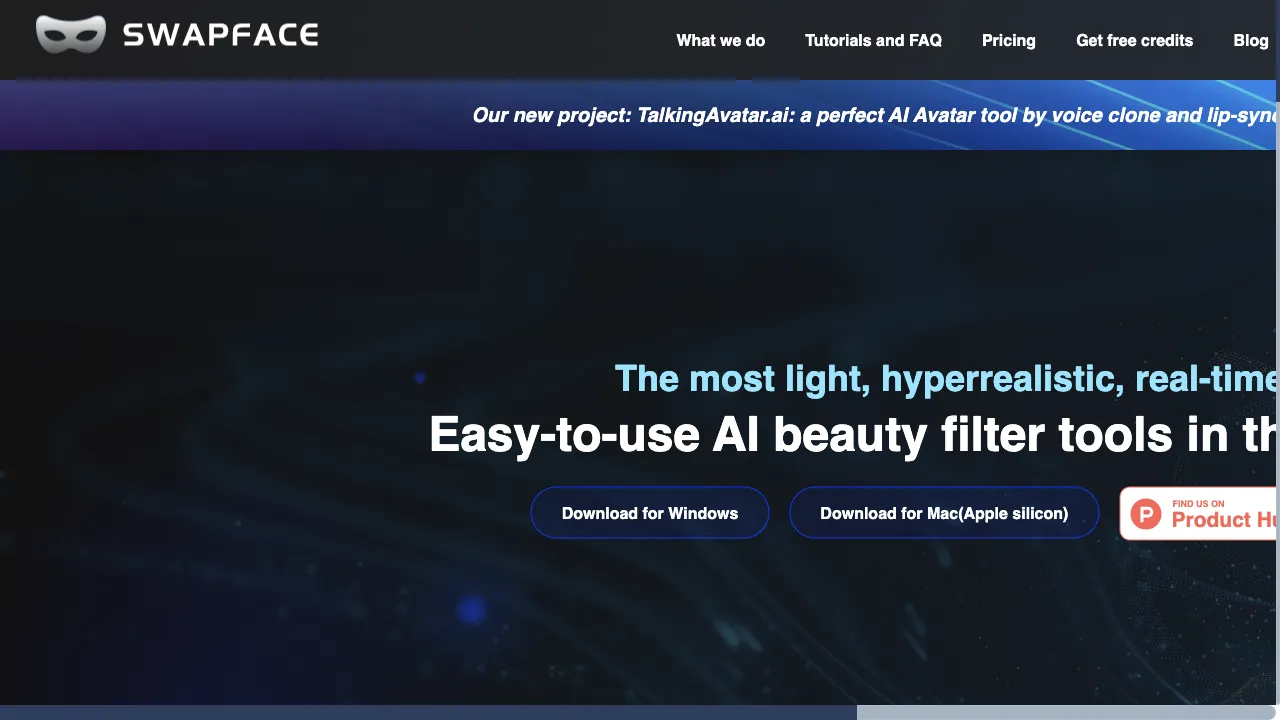Viewport: 1280px width, 720px height.
Task: Click the SWAPFACE brand name text
Action: click(220, 36)
